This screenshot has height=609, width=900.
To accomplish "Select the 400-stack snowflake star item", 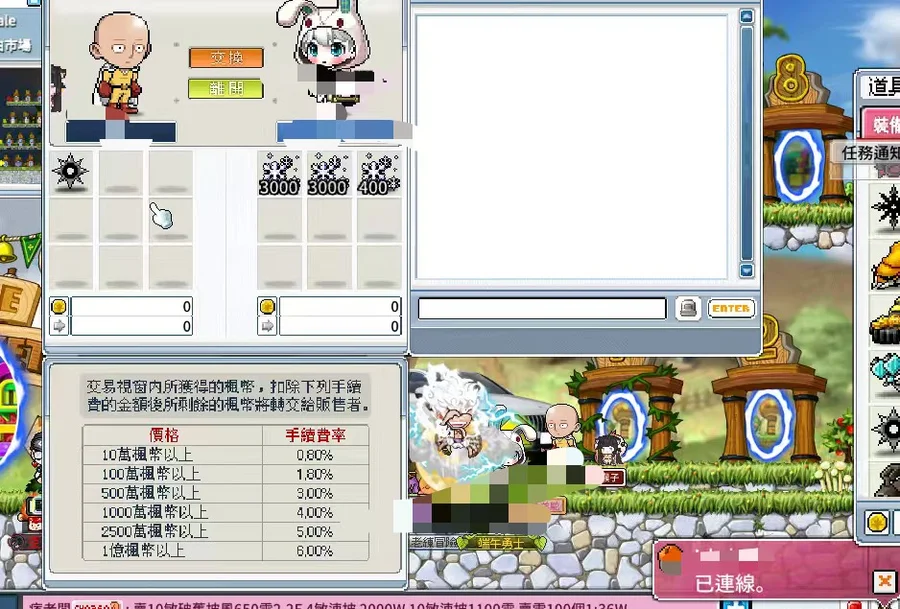I will pos(379,173).
